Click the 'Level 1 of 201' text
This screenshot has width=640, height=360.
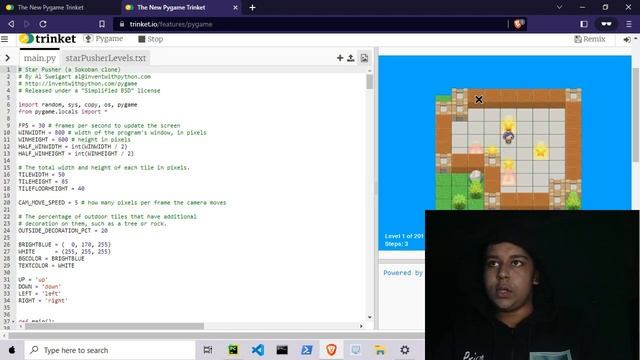pos(404,236)
